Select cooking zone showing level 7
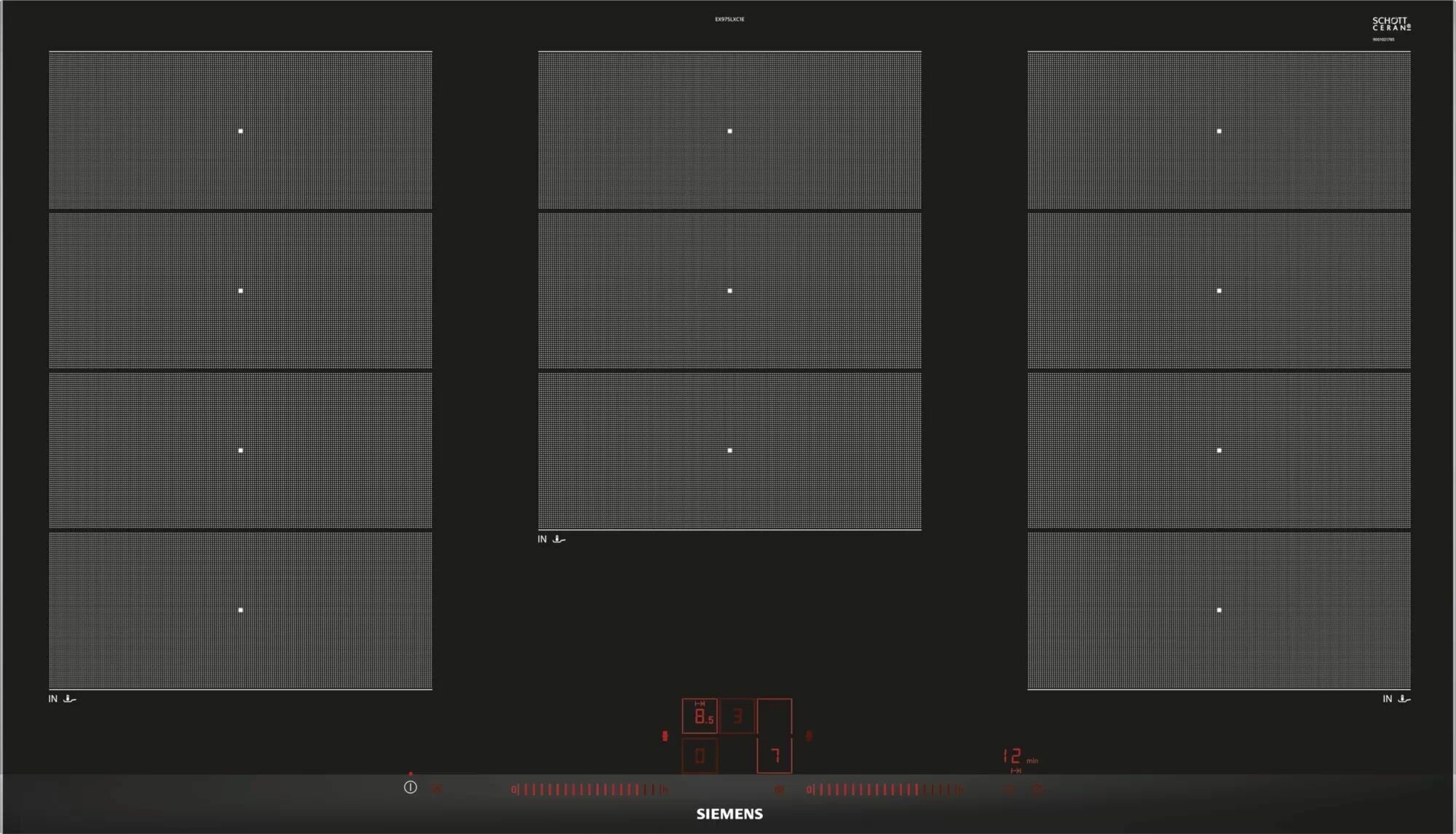 coord(775,755)
